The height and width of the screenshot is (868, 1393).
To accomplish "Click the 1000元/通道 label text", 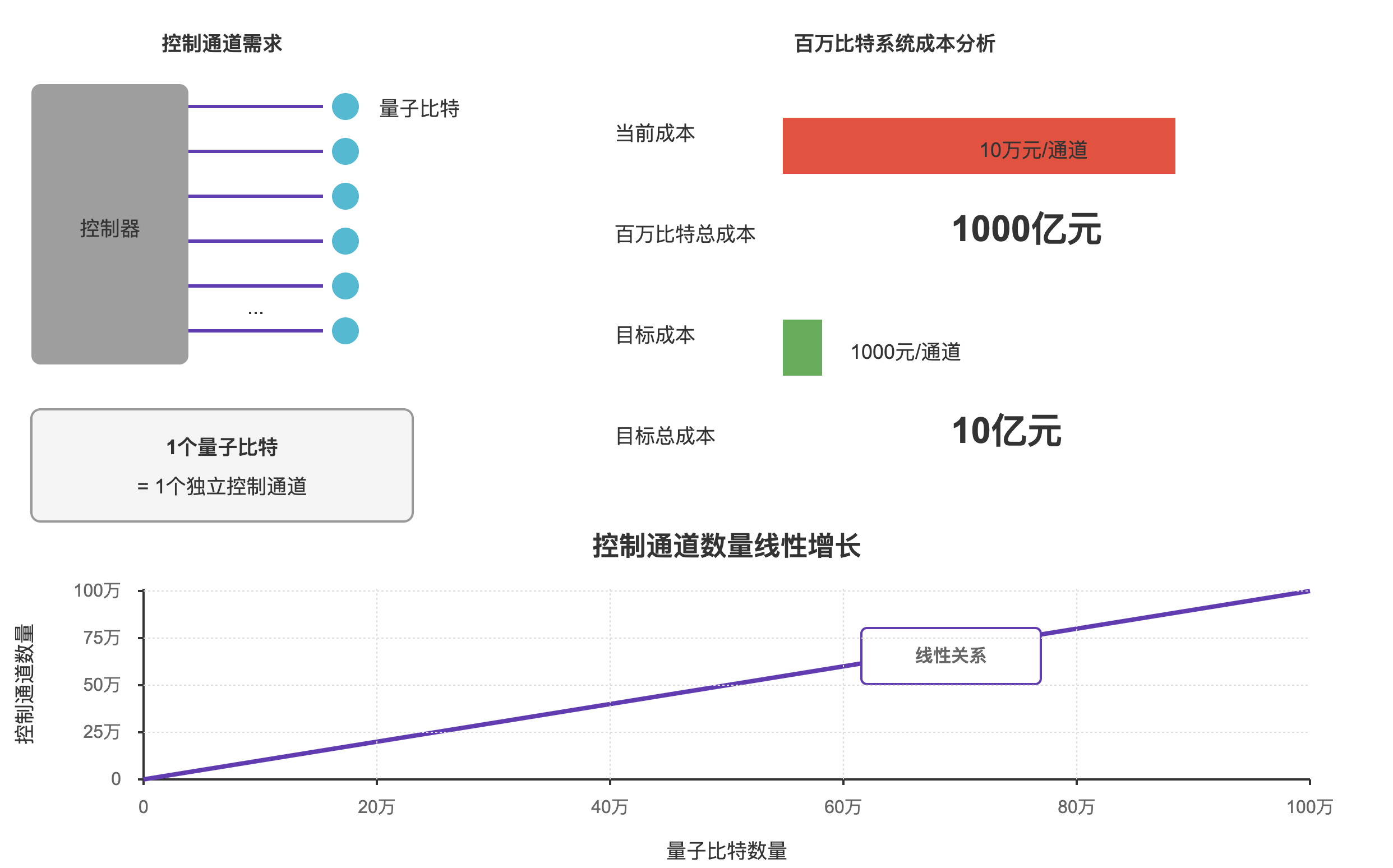I will point(905,352).
